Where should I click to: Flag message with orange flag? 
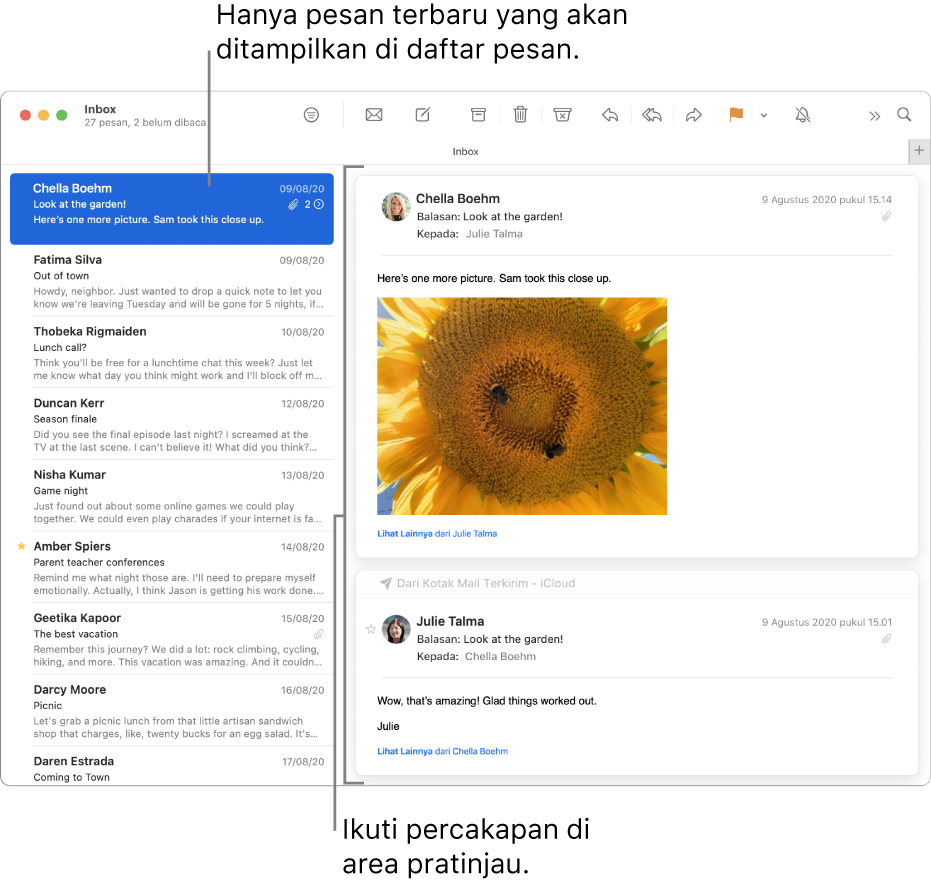(x=736, y=114)
